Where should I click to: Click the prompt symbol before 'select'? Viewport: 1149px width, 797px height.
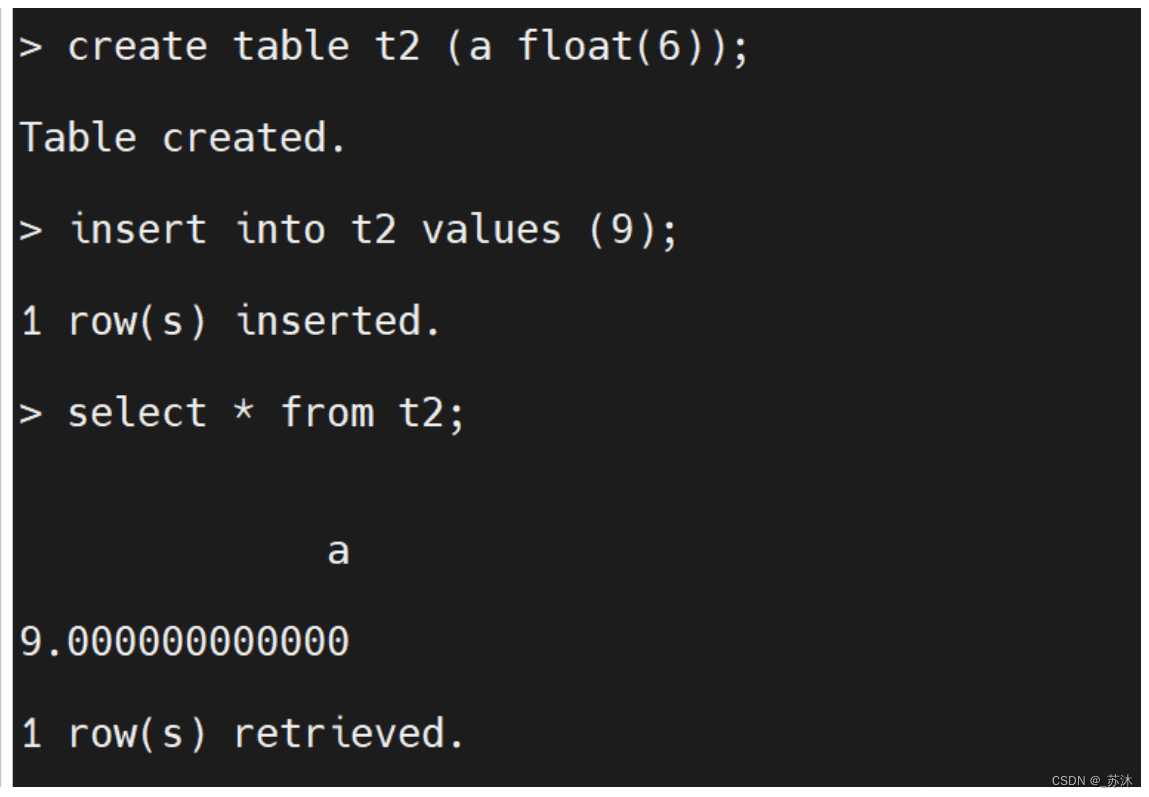pyautogui.click(x=31, y=414)
